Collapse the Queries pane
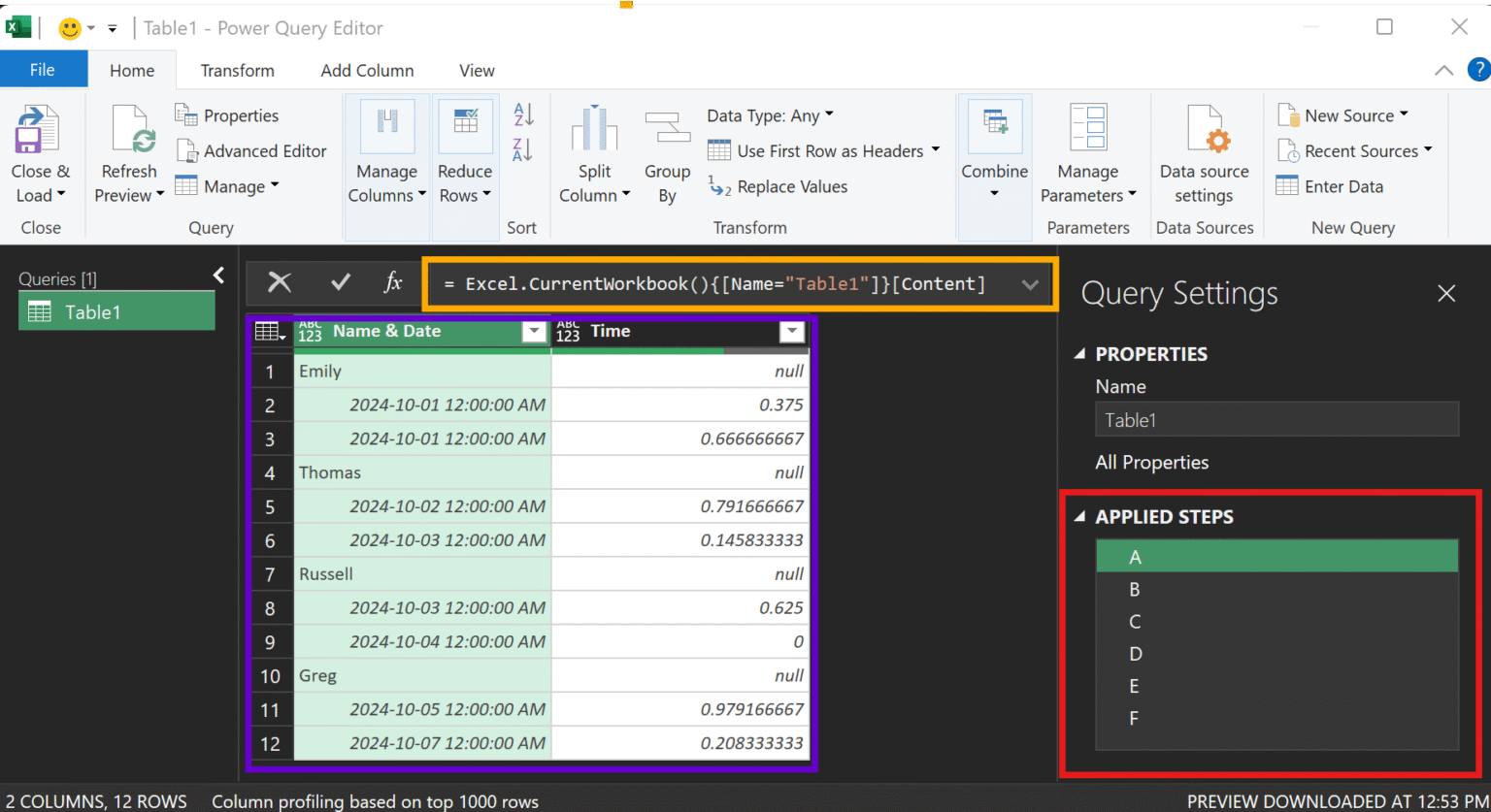 [218, 275]
